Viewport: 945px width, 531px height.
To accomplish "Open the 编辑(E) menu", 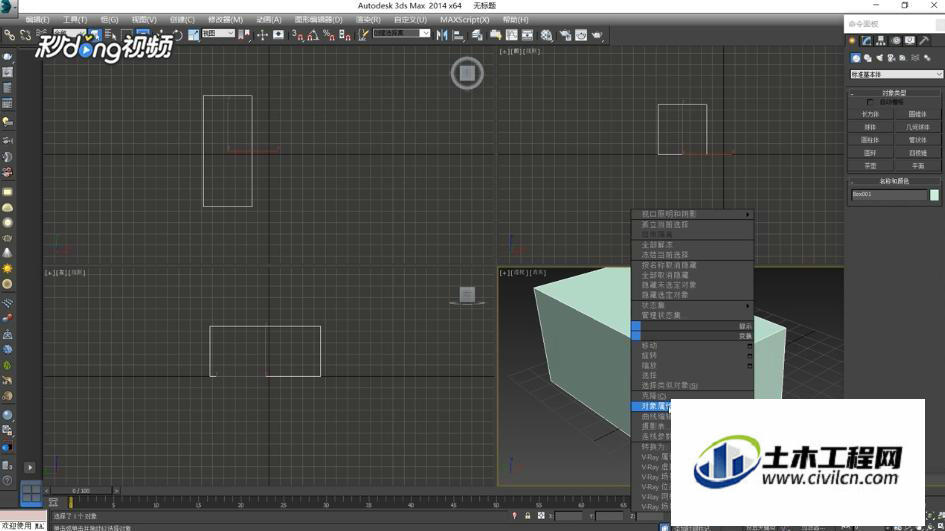I will click(x=37, y=20).
